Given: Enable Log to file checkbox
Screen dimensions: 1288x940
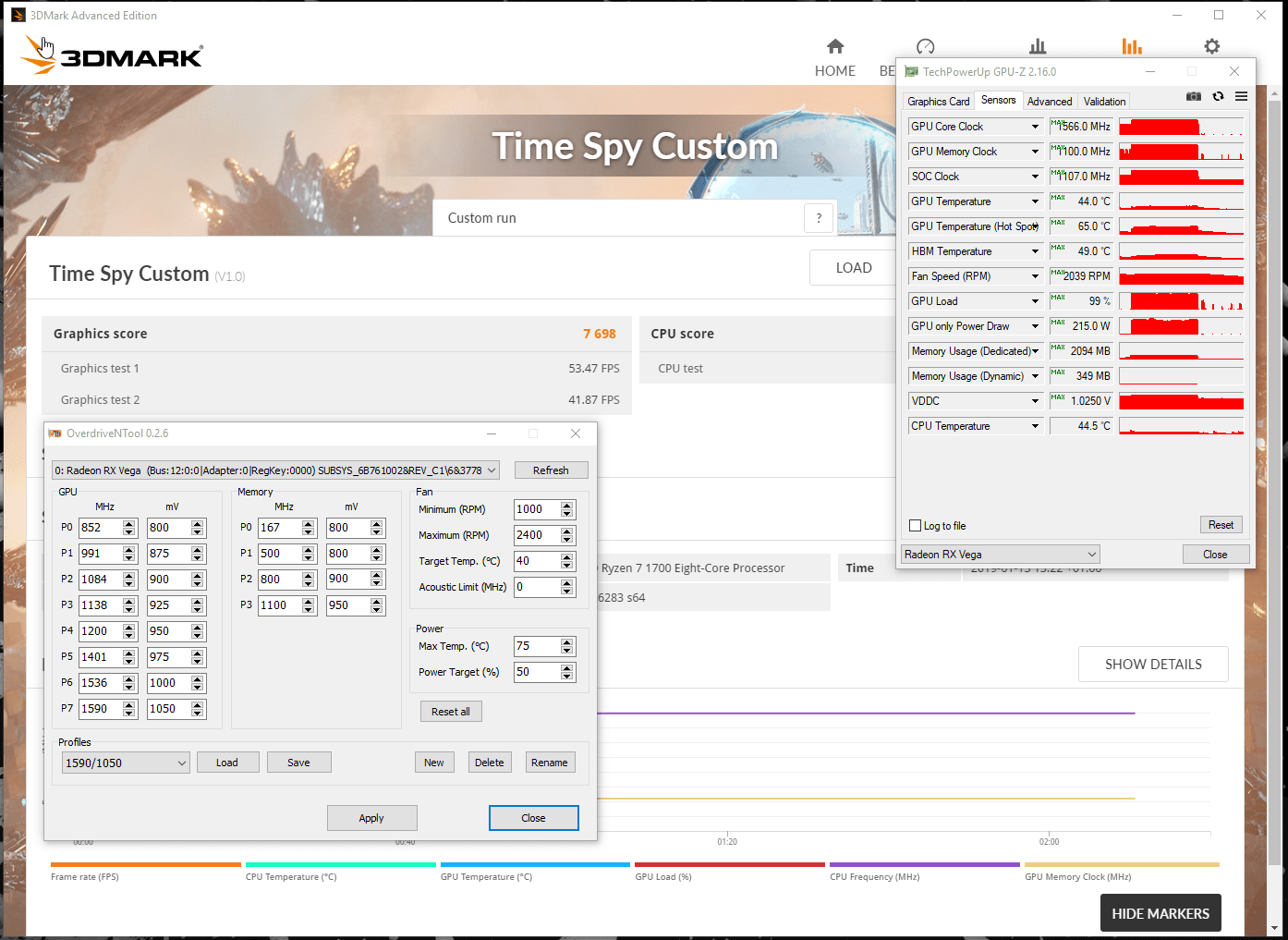Looking at the screenshot, I should pos(916,526).
